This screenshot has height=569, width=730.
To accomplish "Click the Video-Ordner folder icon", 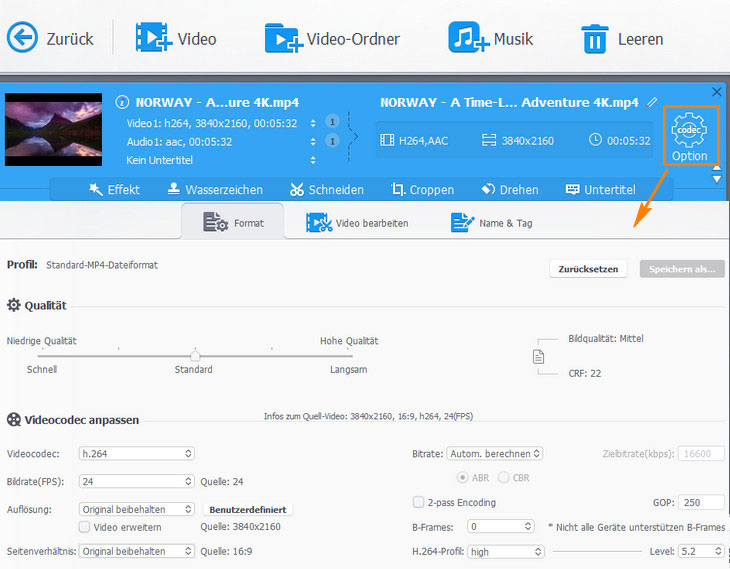I will [282, 38].
